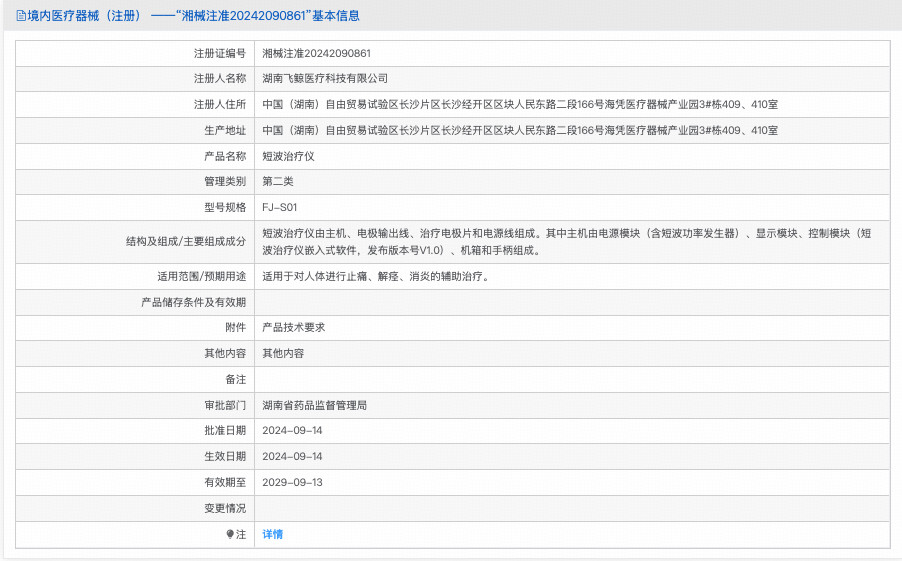902x561 pixels.
Task: Click the lightbulb icon beside 注
Action: click(230, 535)
